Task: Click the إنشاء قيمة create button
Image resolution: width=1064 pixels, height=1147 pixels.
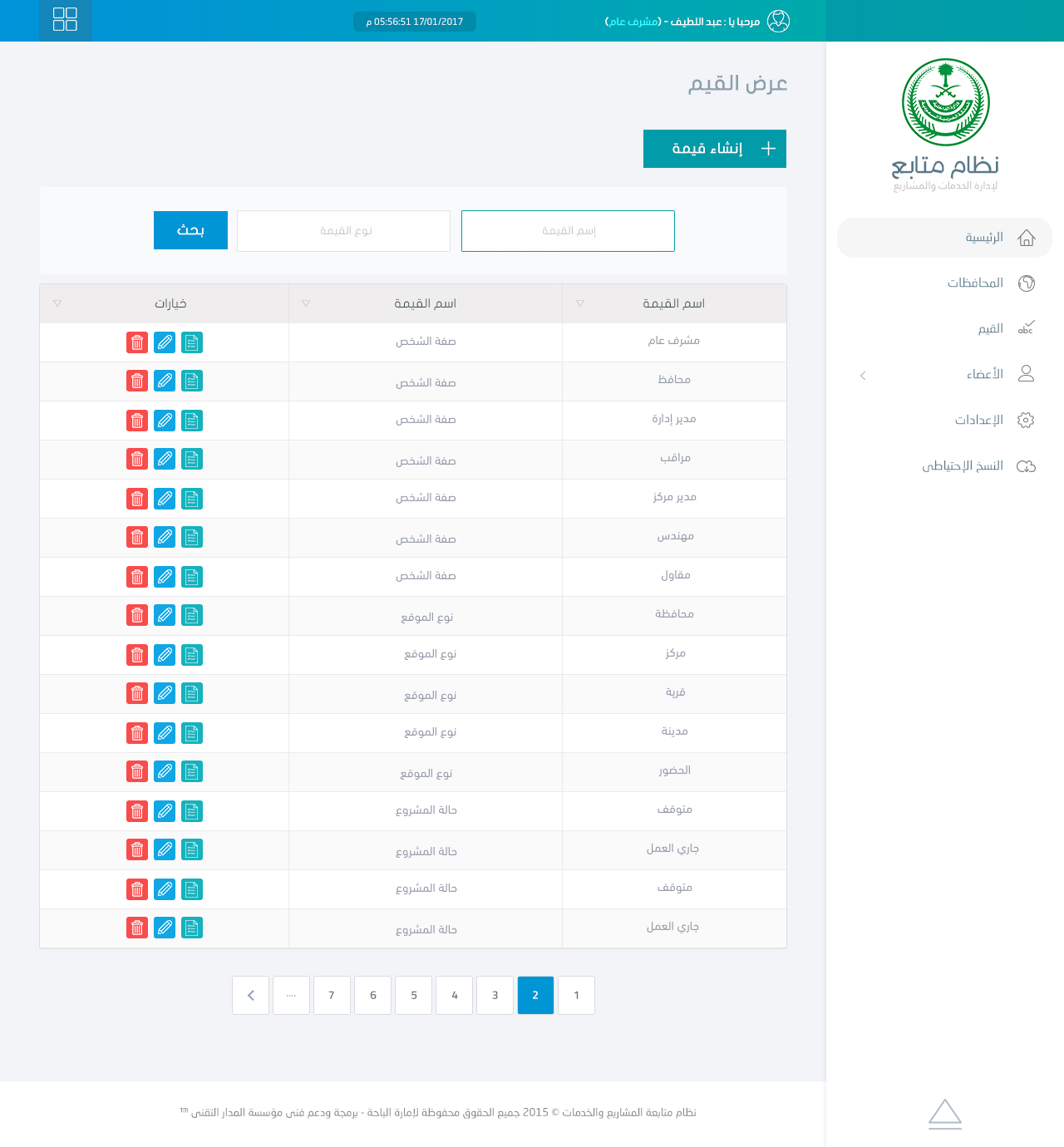Action: (715, 149)
